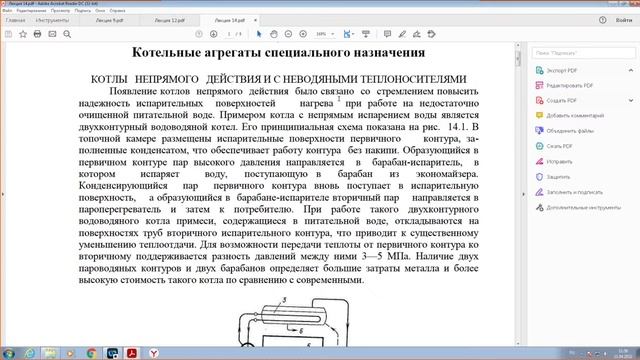
Task: Go to next page arrow button
Action: tap(213, 34)
